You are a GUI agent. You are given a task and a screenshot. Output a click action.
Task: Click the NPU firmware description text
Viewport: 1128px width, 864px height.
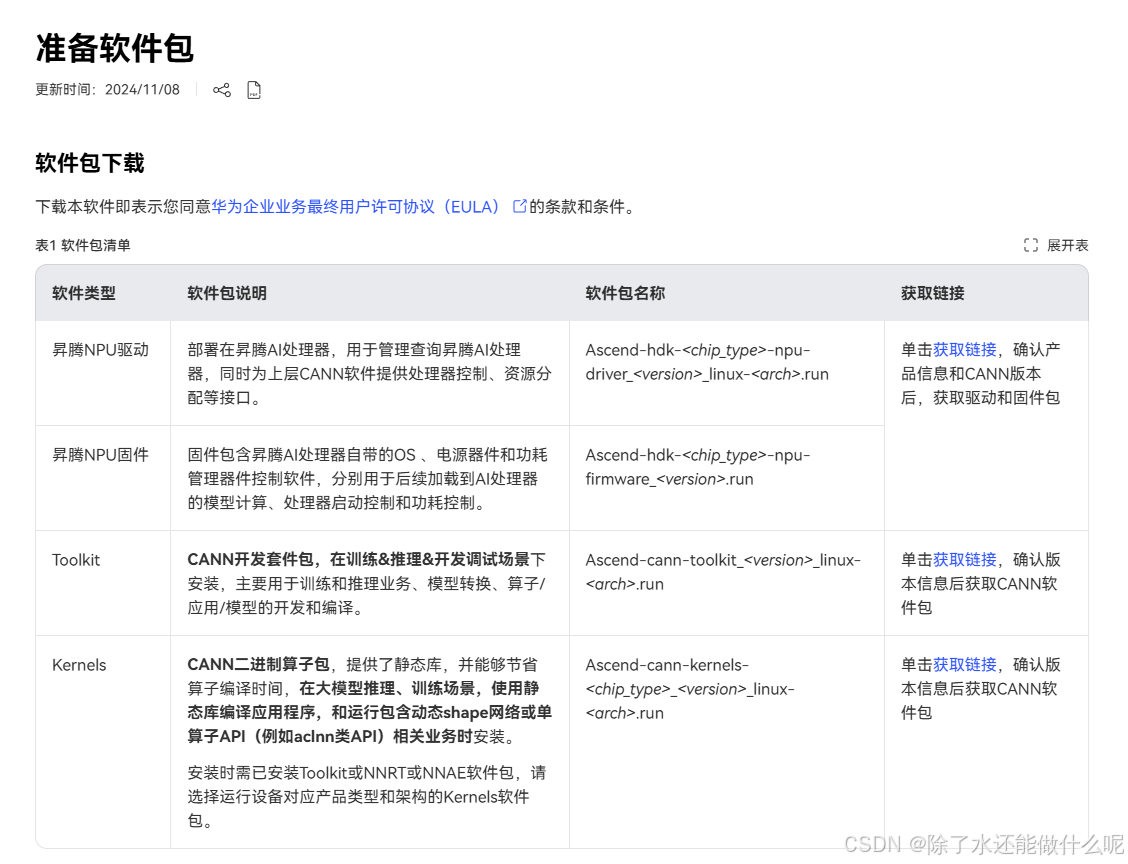click(368, 478)
